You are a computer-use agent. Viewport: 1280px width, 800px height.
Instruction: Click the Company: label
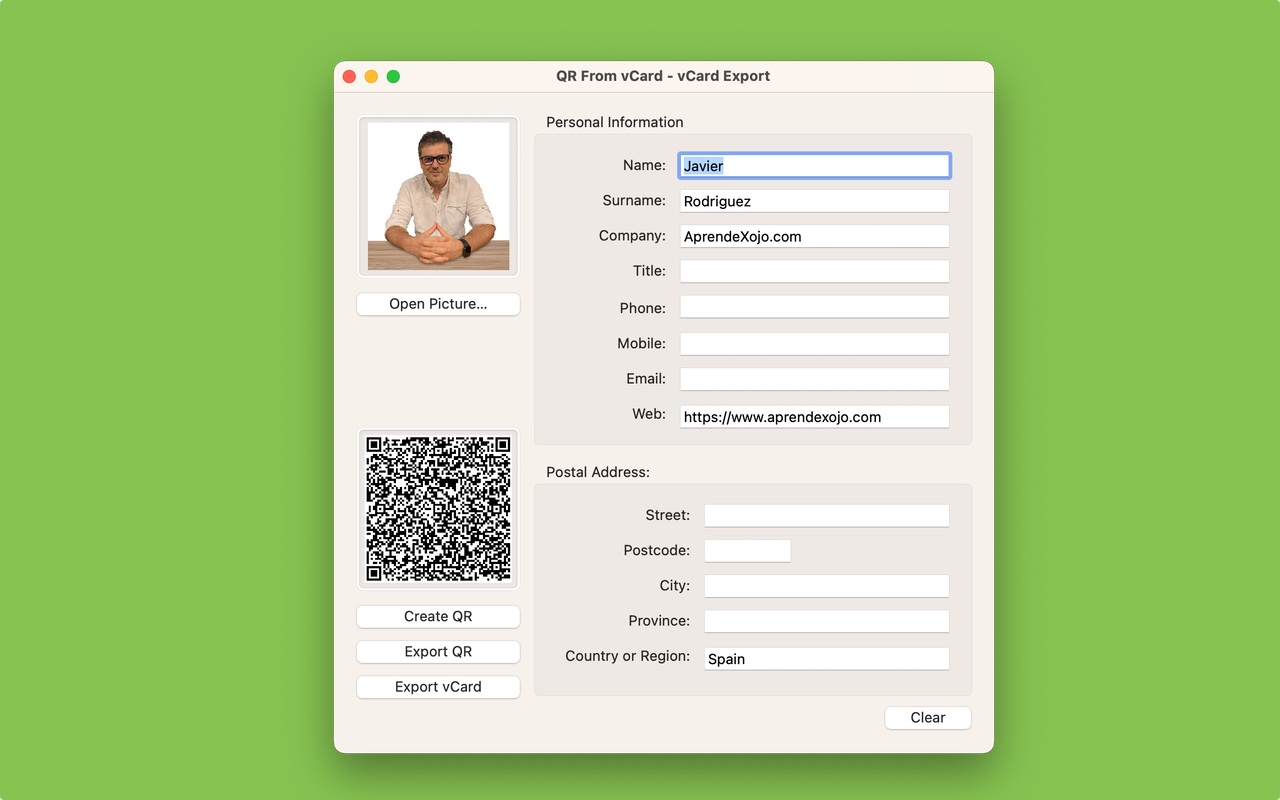click(632, 236)
